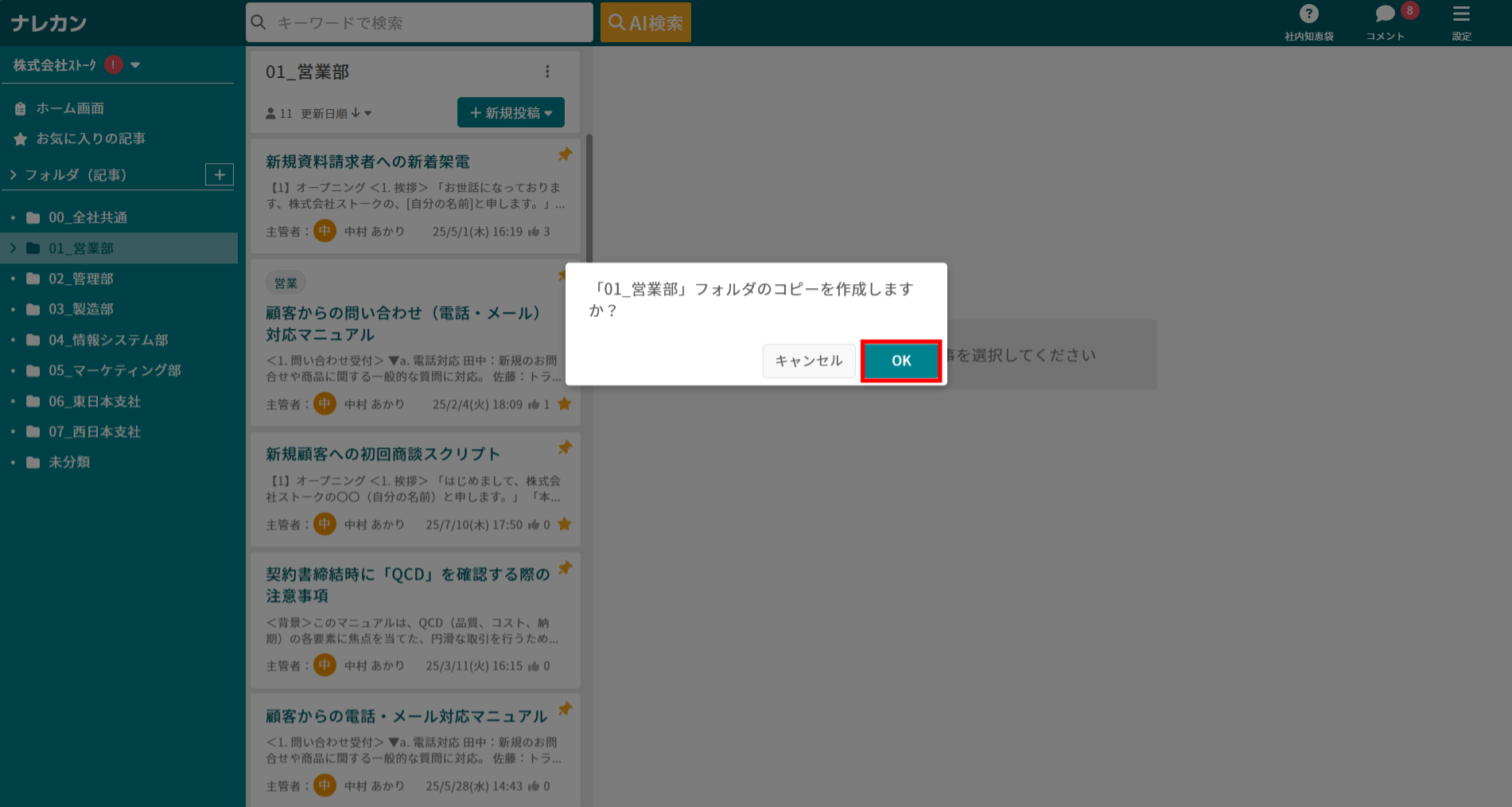Expand the 01_営業部 folder chevron
Viewport: 1512px width, 807px height.
pos(13,248)
